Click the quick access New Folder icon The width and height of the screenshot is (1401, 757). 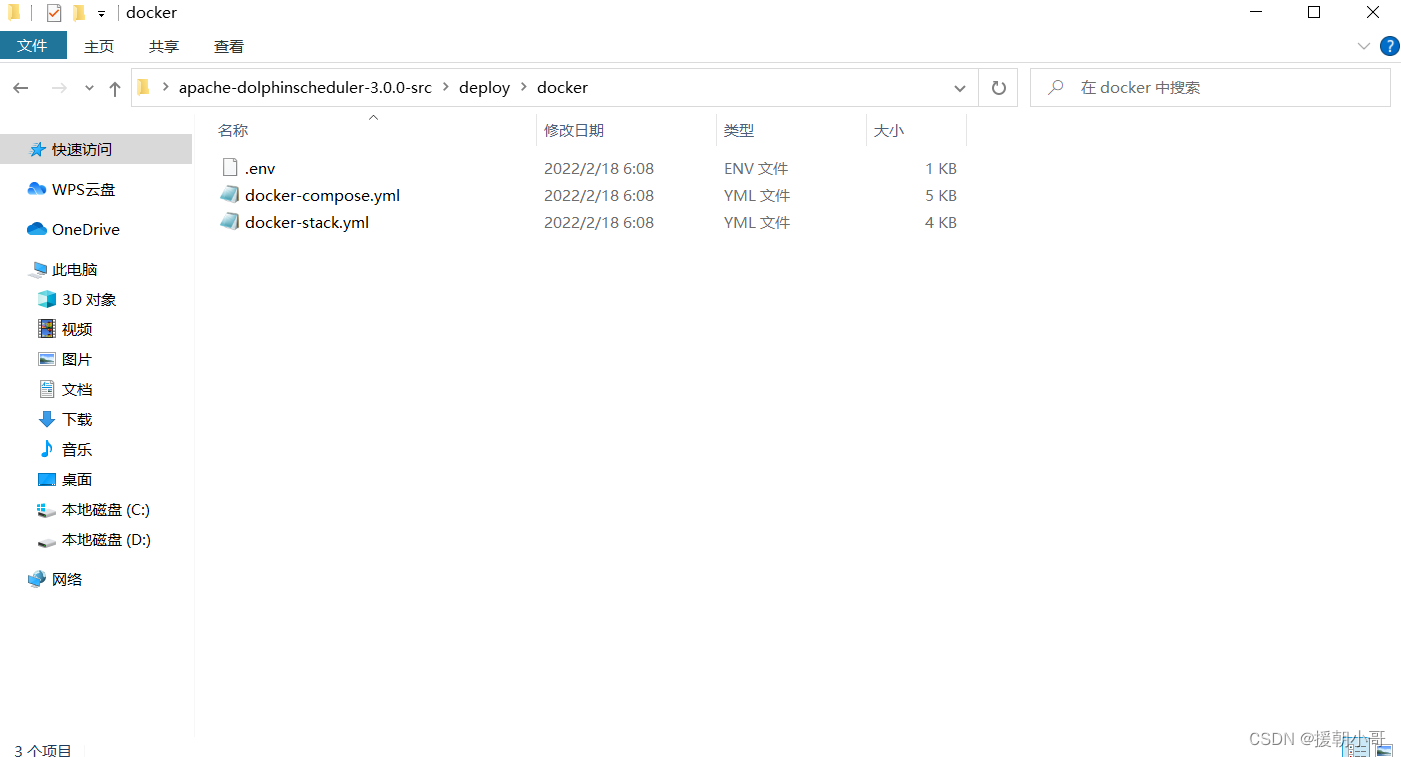coord(79,13)
